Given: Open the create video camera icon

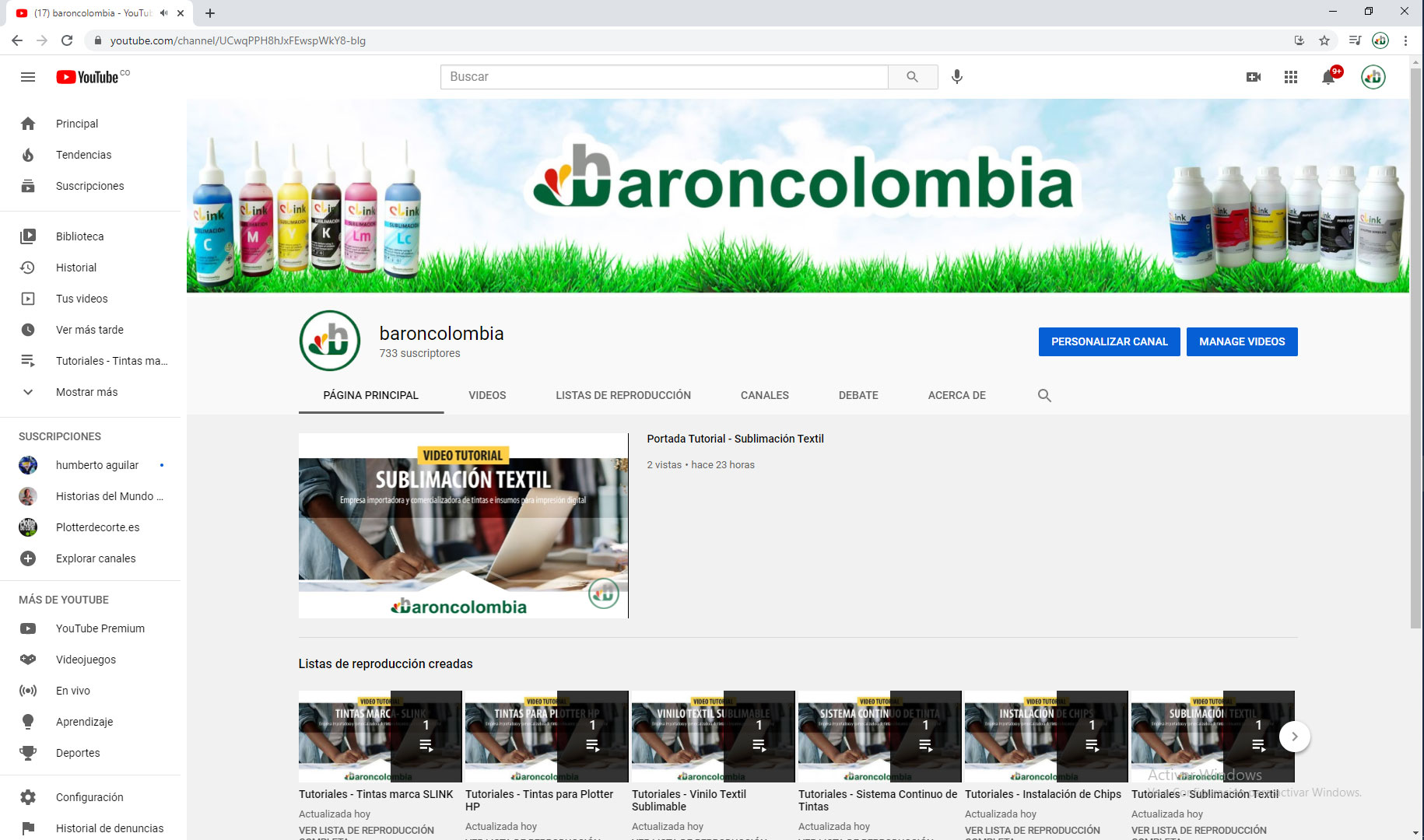Looking at the screenshot, I should (1254, 77).
